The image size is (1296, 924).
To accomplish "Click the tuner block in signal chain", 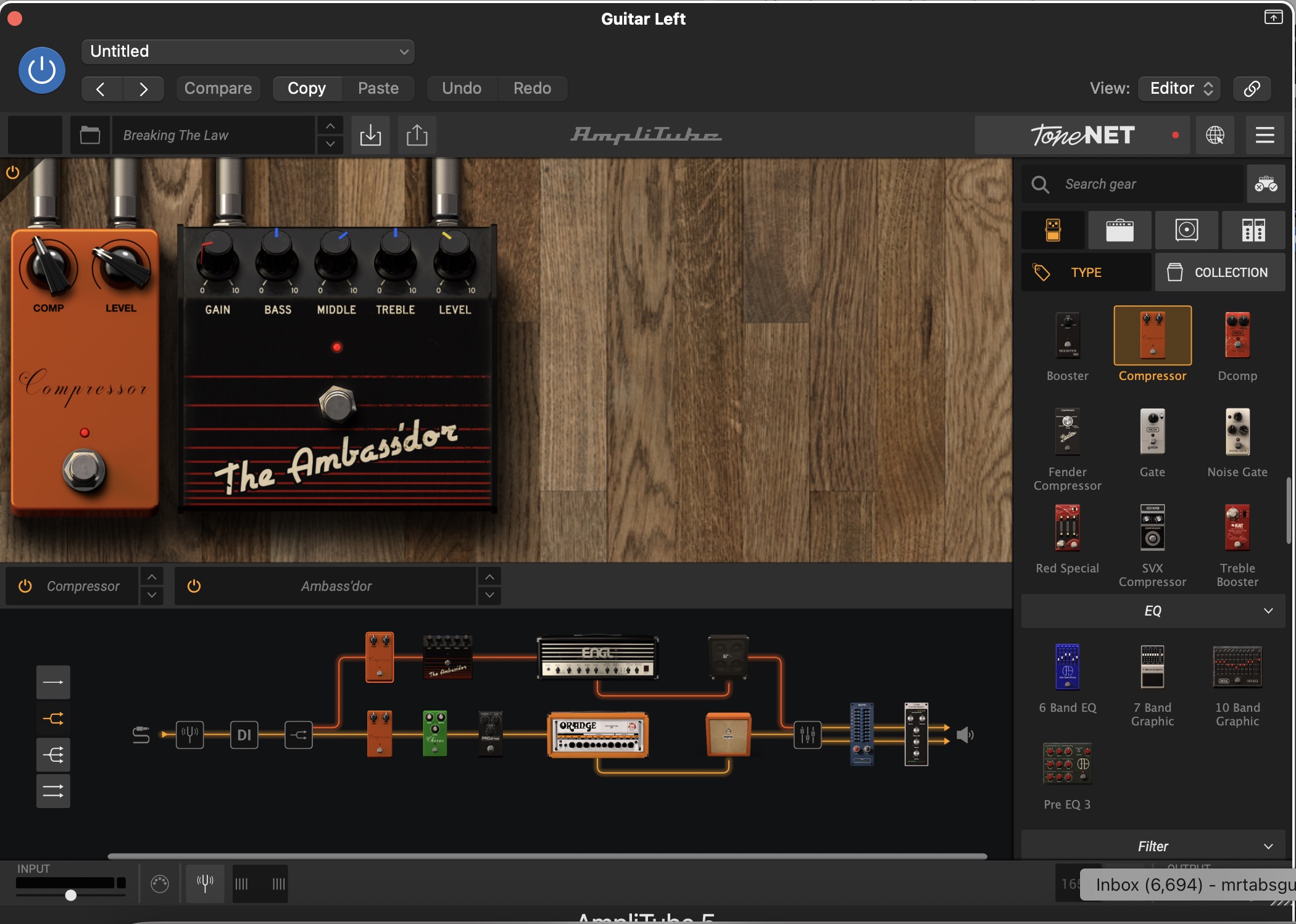I will tap(189, 735).
